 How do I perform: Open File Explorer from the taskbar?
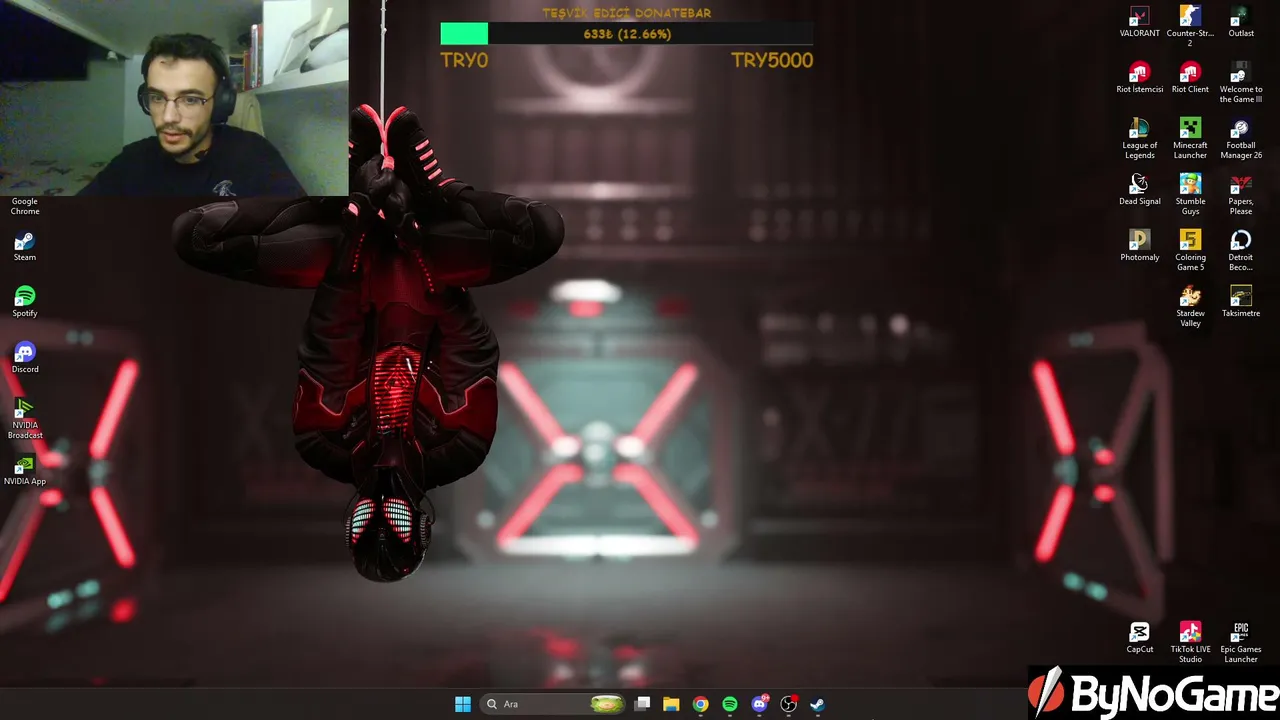[671, 704]
